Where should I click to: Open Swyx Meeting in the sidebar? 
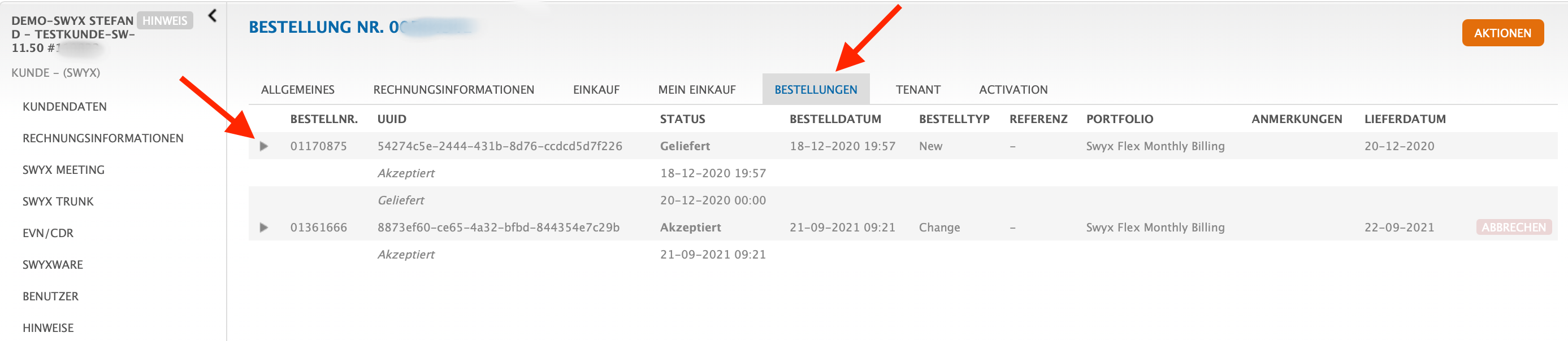coord(63,170)
